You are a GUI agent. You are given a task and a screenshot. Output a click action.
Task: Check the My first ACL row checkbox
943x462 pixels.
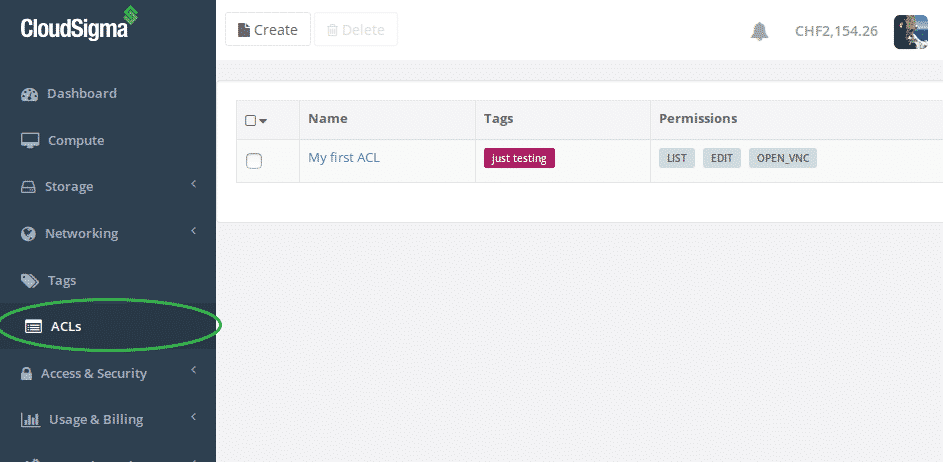(x=254, y=161)
